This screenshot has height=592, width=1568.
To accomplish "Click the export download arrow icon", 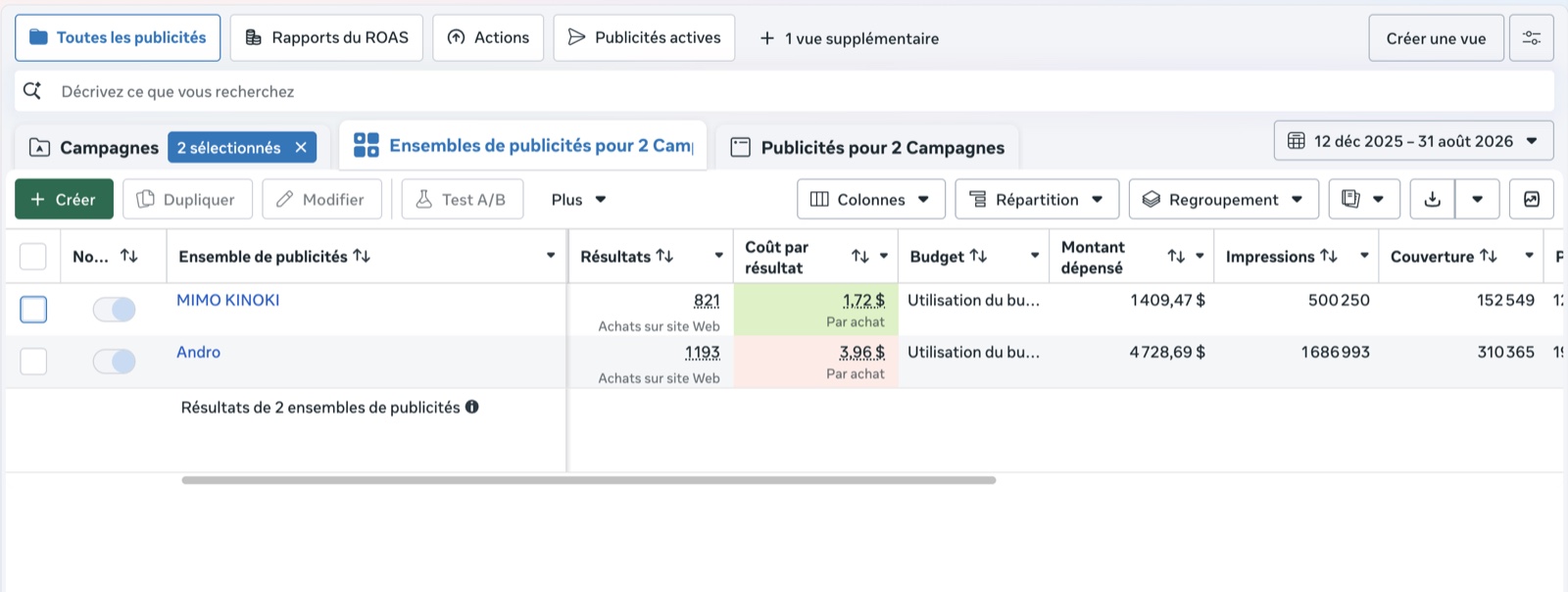I will point(1432,199).
